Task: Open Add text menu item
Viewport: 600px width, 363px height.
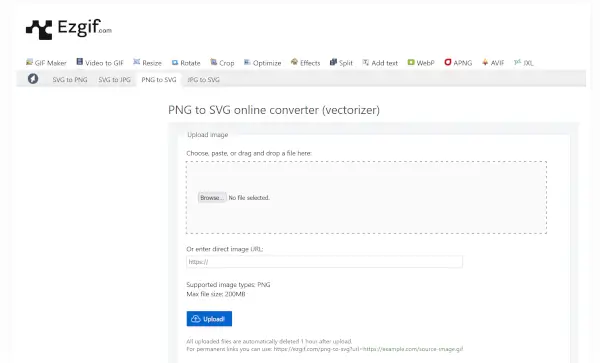Action: pos(380,63)
